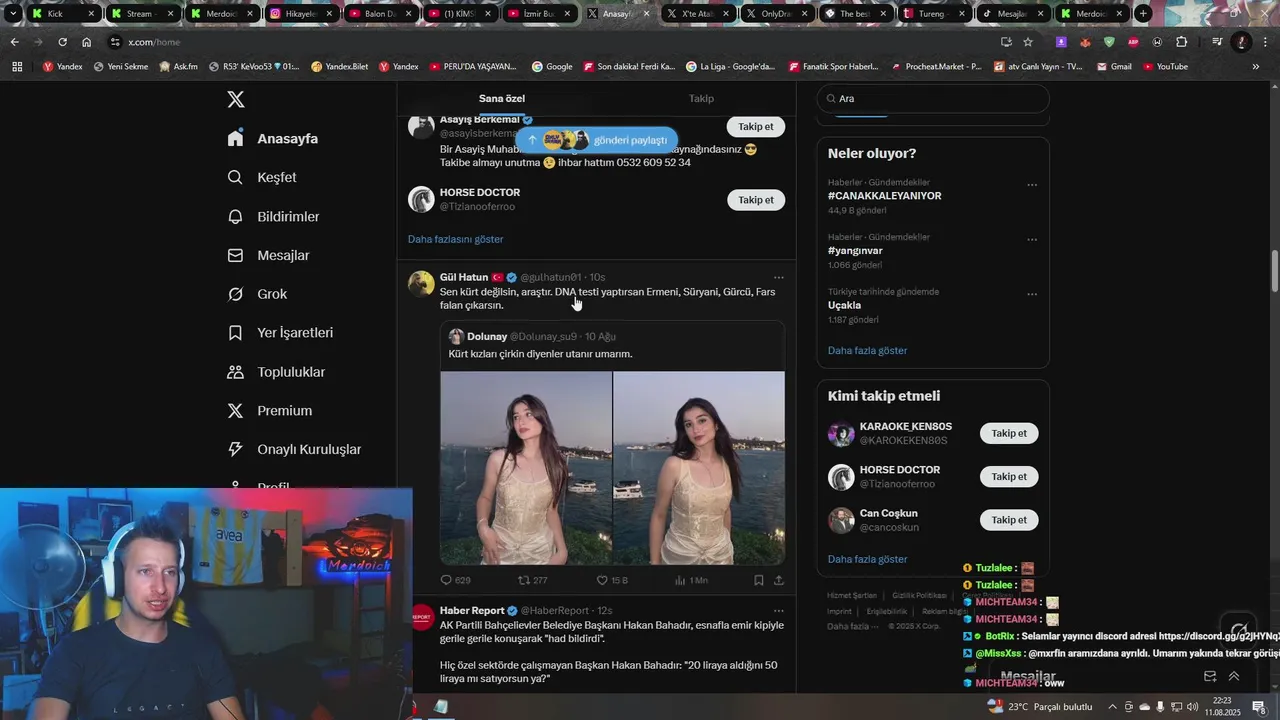Expand the Mesajlar drawer arrows
The height and width of the screenshot is (720, 1280).
click(x=1234, y=677)
